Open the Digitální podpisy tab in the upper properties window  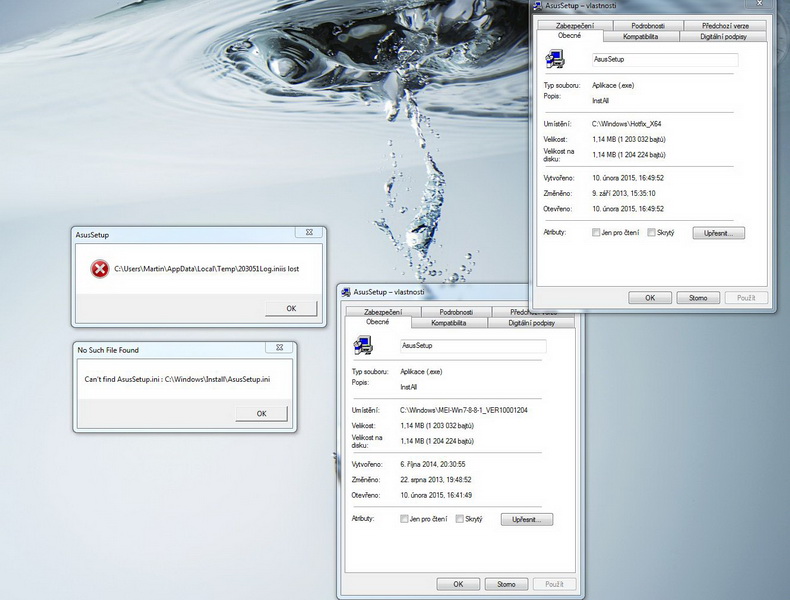(x=723, y=36)
